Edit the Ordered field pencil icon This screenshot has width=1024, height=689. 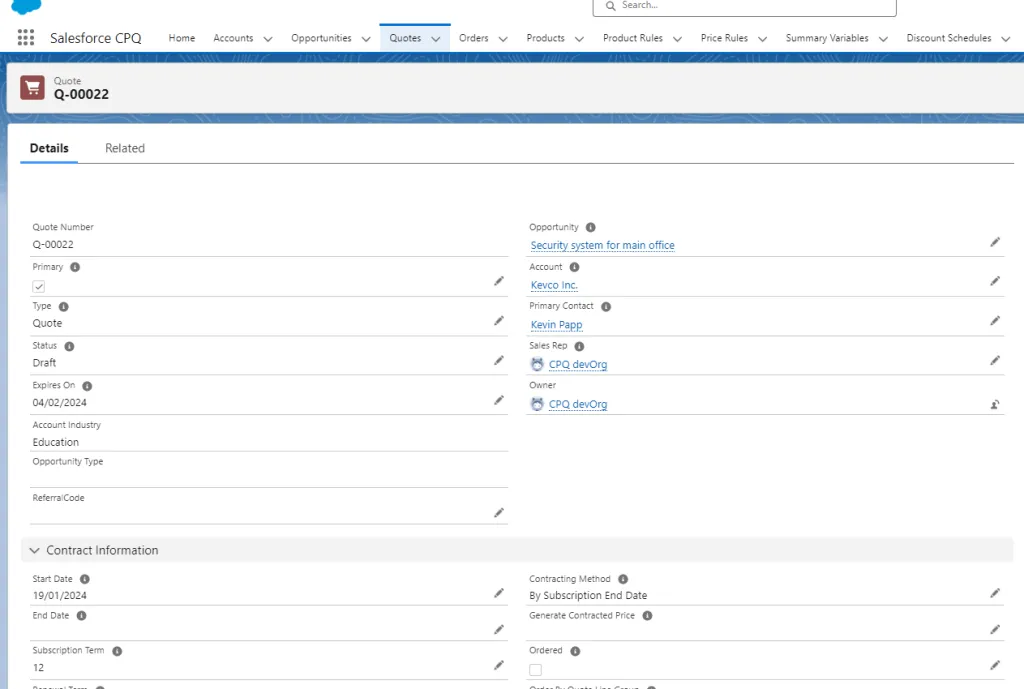tap(995, 665)
